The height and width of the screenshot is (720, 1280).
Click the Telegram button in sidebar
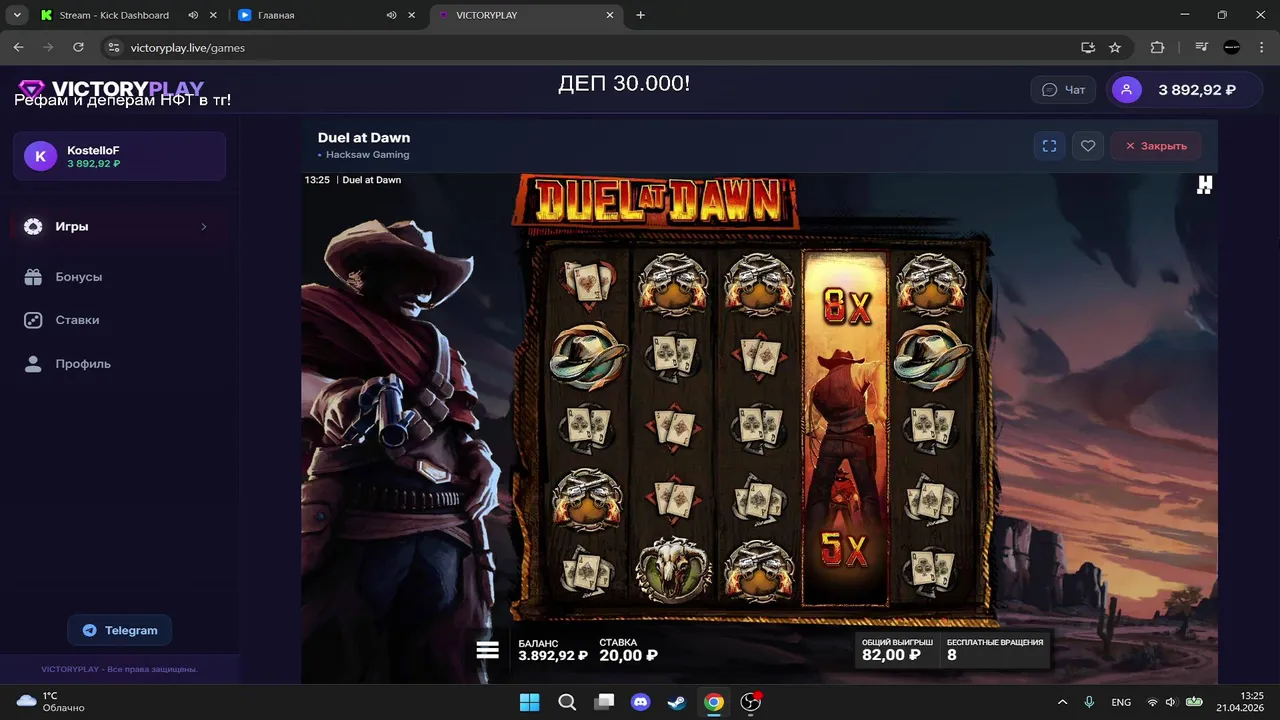tap(120, 630)
